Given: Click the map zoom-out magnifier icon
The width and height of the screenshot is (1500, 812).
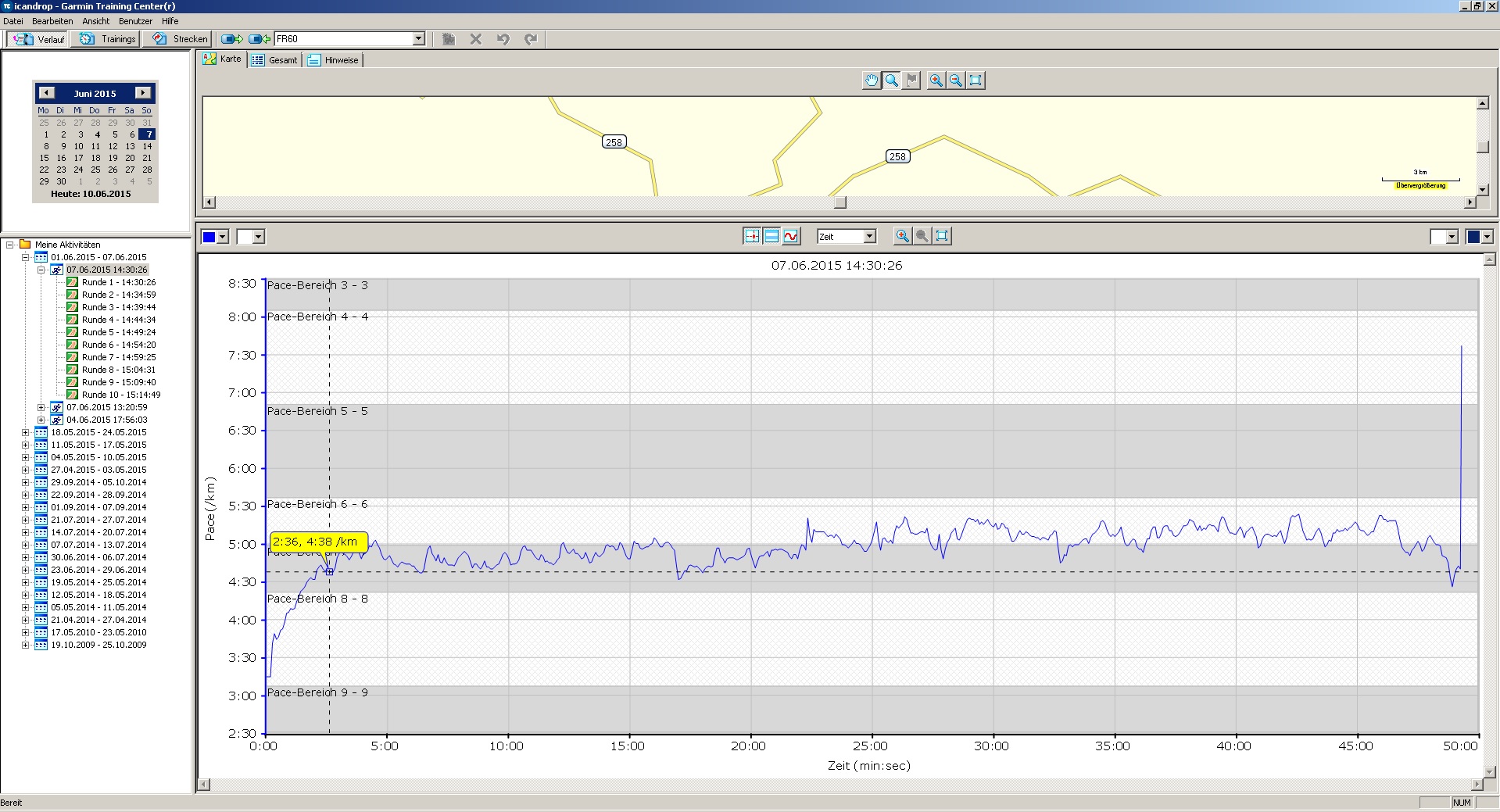Looking at the screenshot, I should [955, 80].
